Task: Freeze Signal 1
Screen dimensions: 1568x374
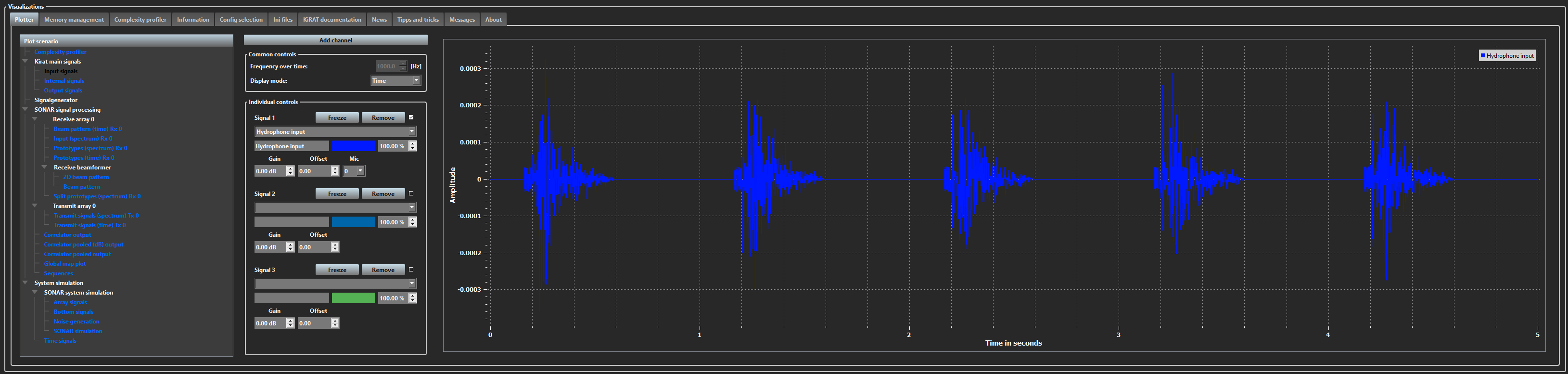Action: (337, 117)
